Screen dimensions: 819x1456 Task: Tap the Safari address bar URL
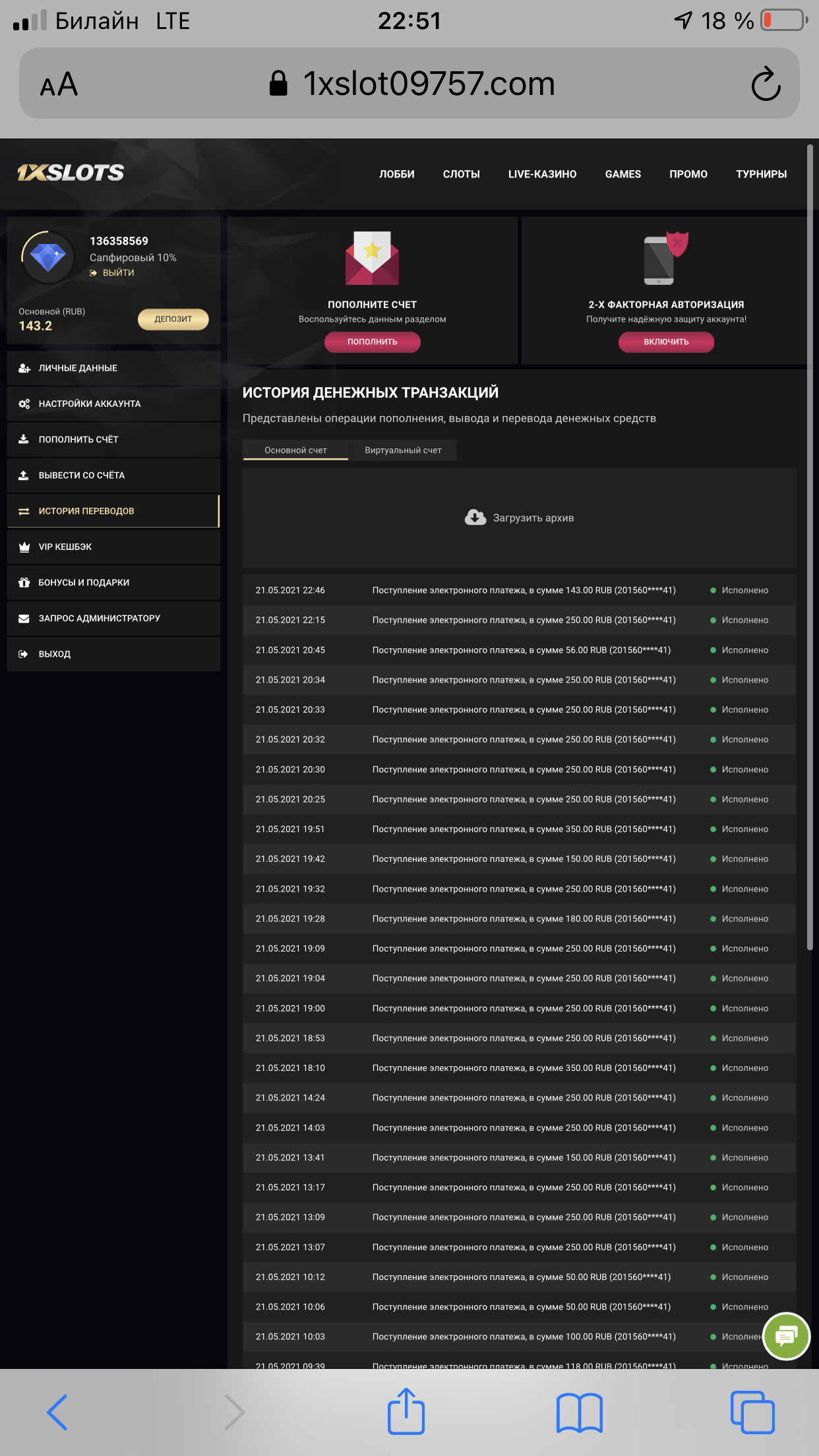tap(429, 84)
